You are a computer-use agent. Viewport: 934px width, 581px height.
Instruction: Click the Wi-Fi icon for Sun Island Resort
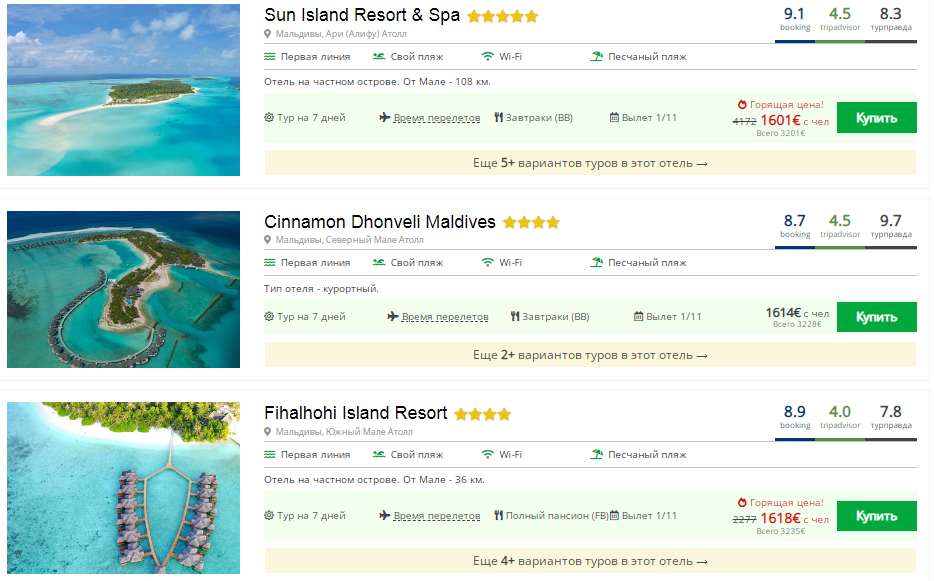(488, 57)
